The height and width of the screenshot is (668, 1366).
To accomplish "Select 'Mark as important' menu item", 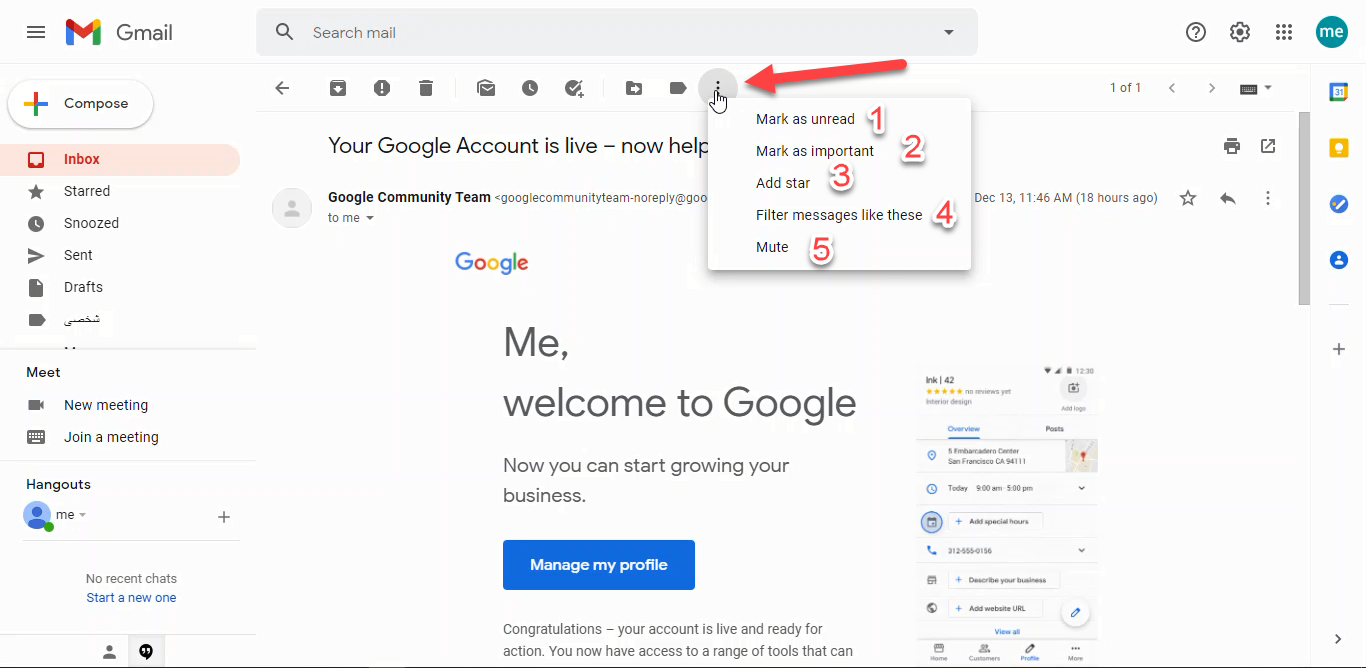I will tap(839, 151).
